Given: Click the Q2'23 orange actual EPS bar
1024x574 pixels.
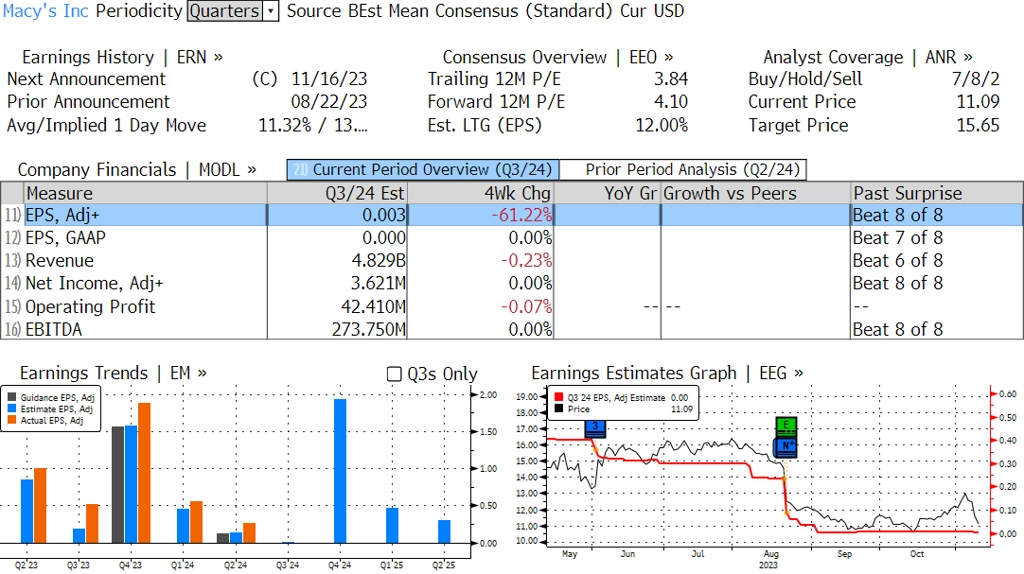Looking at the screenshot, I should pyautogui.click(x=40, y=505).
